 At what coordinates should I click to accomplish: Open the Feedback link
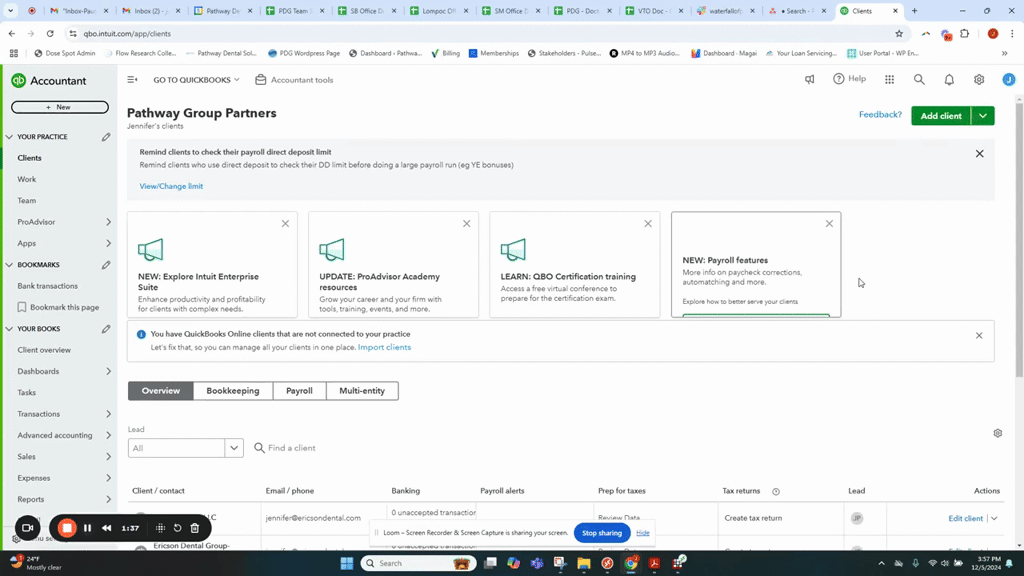[x=880, y=114]
